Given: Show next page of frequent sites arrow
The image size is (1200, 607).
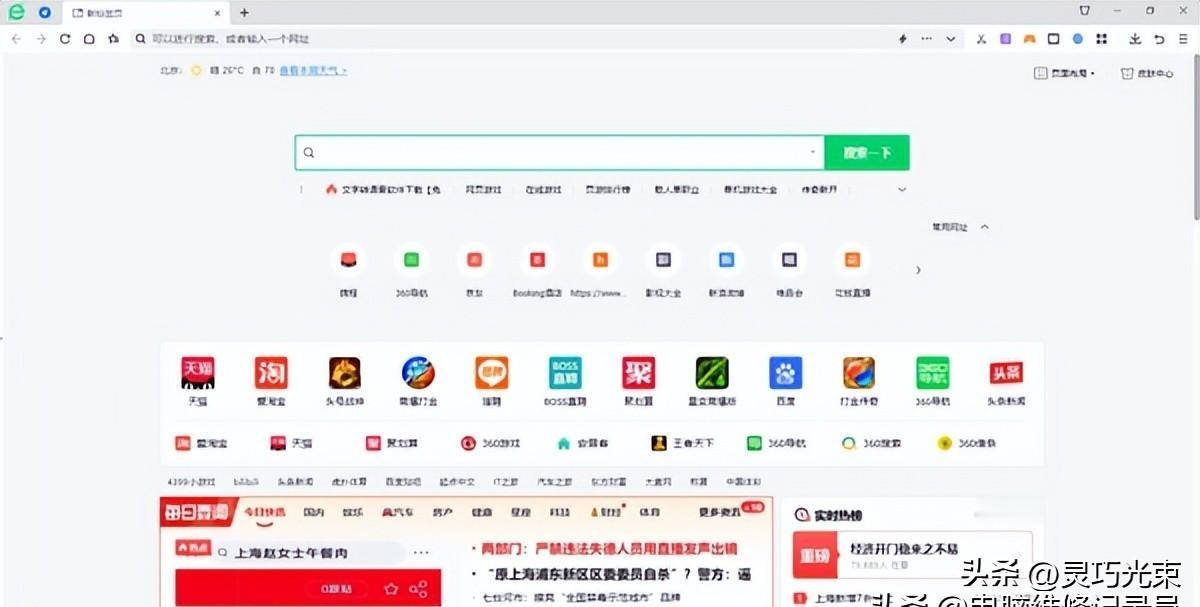Looking at the screenshot, I should [x=918, y=270].
